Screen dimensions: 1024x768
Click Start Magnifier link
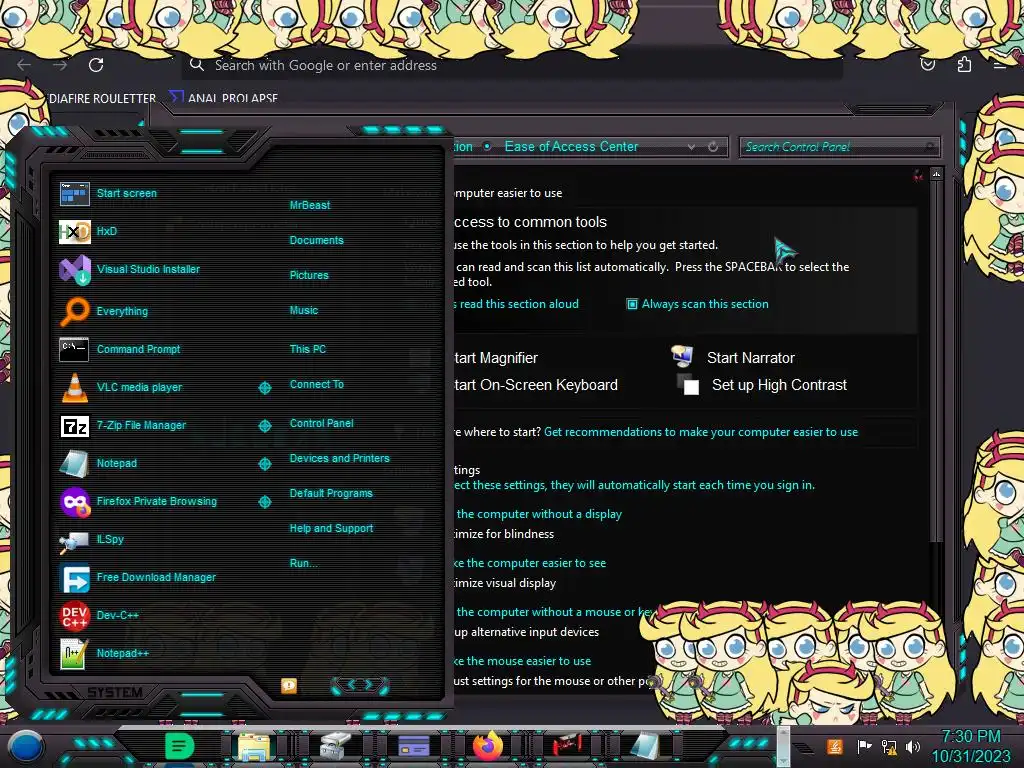pyautogui.click(x=496, y=358)
